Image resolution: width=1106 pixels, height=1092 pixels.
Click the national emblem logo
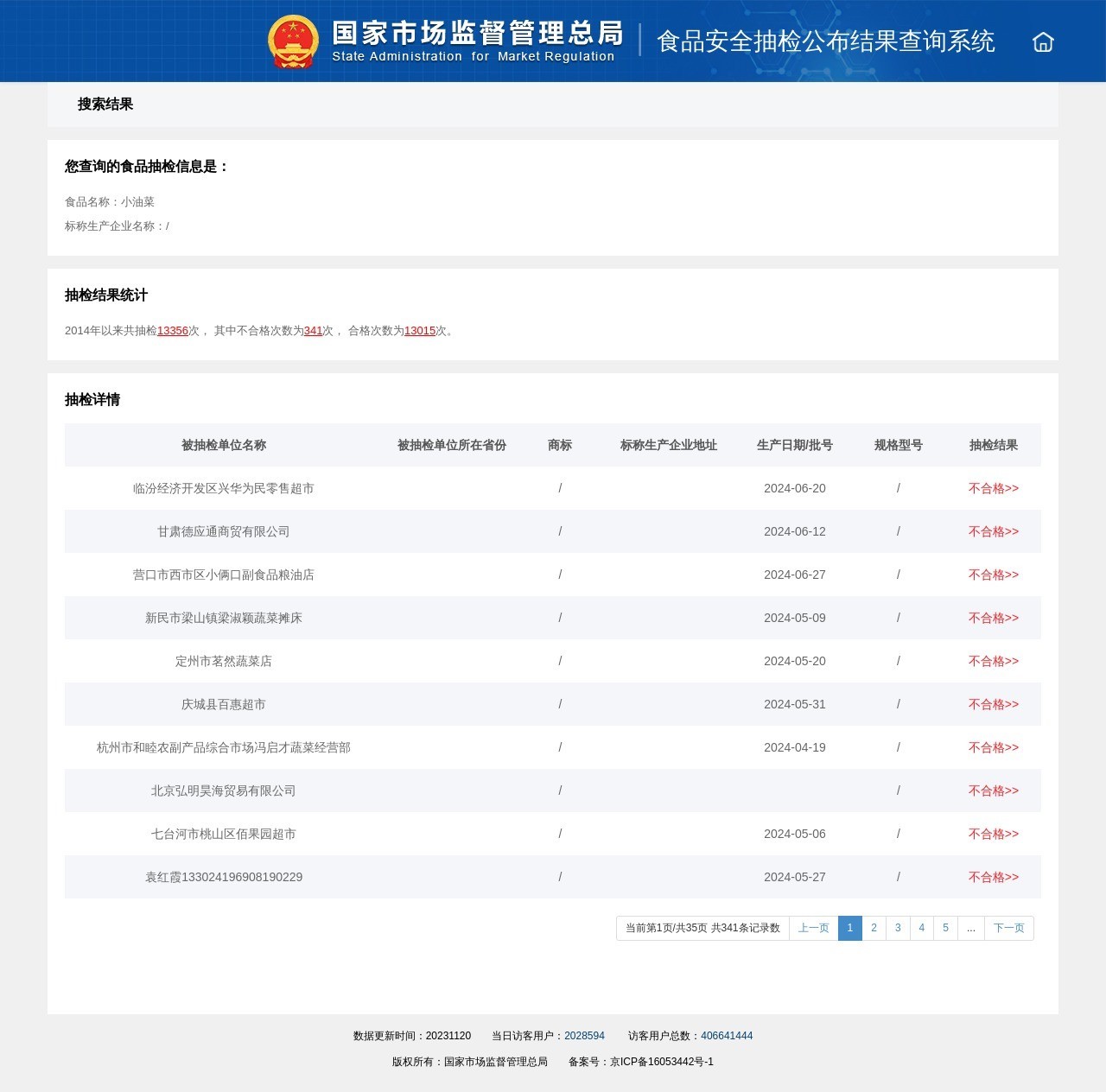(293, 41)
